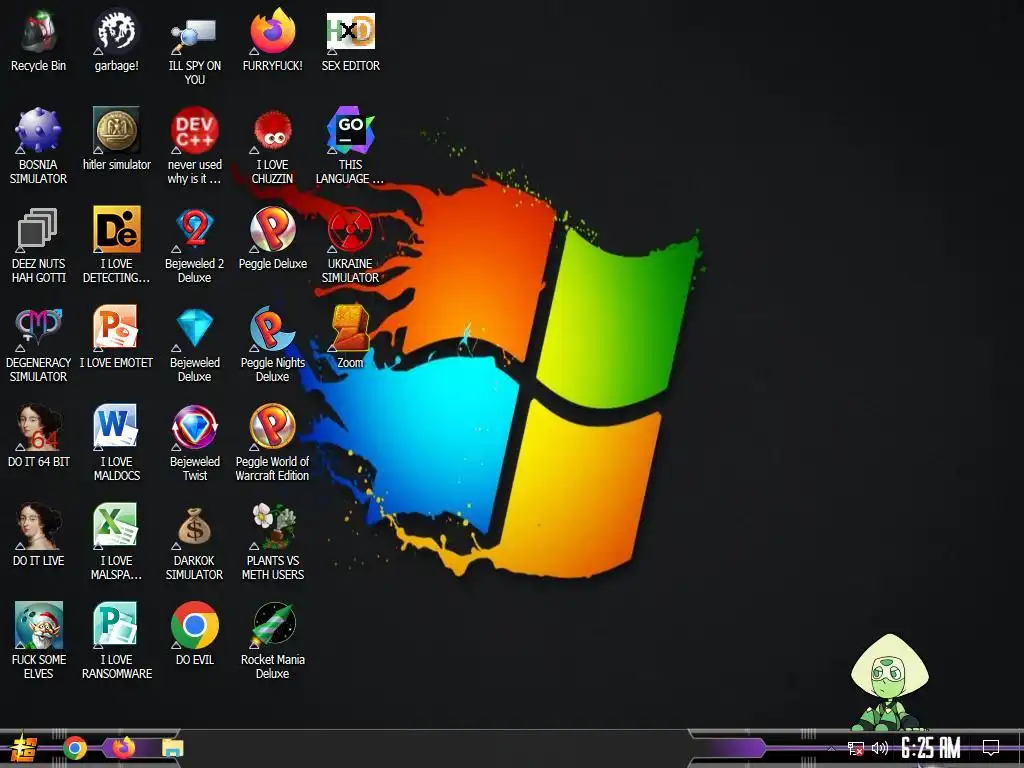Viewport: 1024px width, 768px height.
Task: Show hidden system tray icons
Action: click(x=831, y=748)
